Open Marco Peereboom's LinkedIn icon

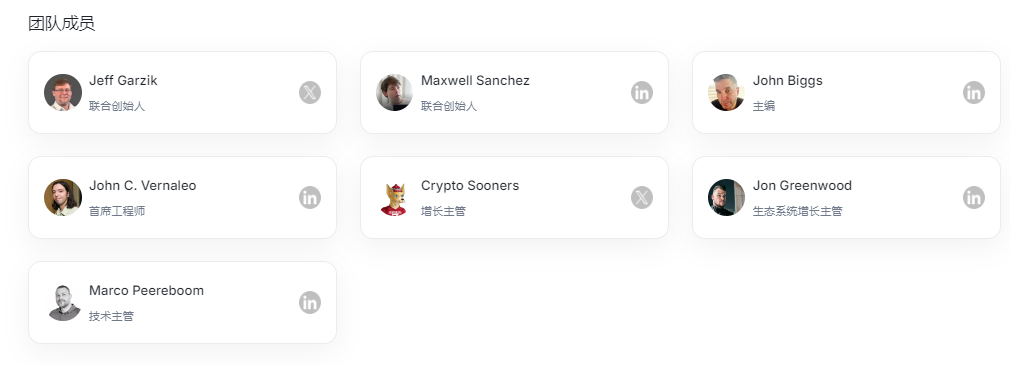tap(310, 303)
